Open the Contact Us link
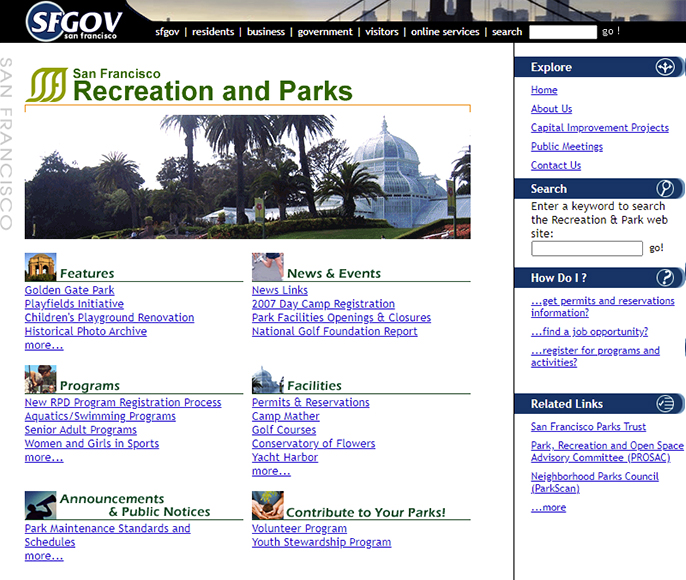The height and width of the screenshot is (580, 686). coord(556,165)
